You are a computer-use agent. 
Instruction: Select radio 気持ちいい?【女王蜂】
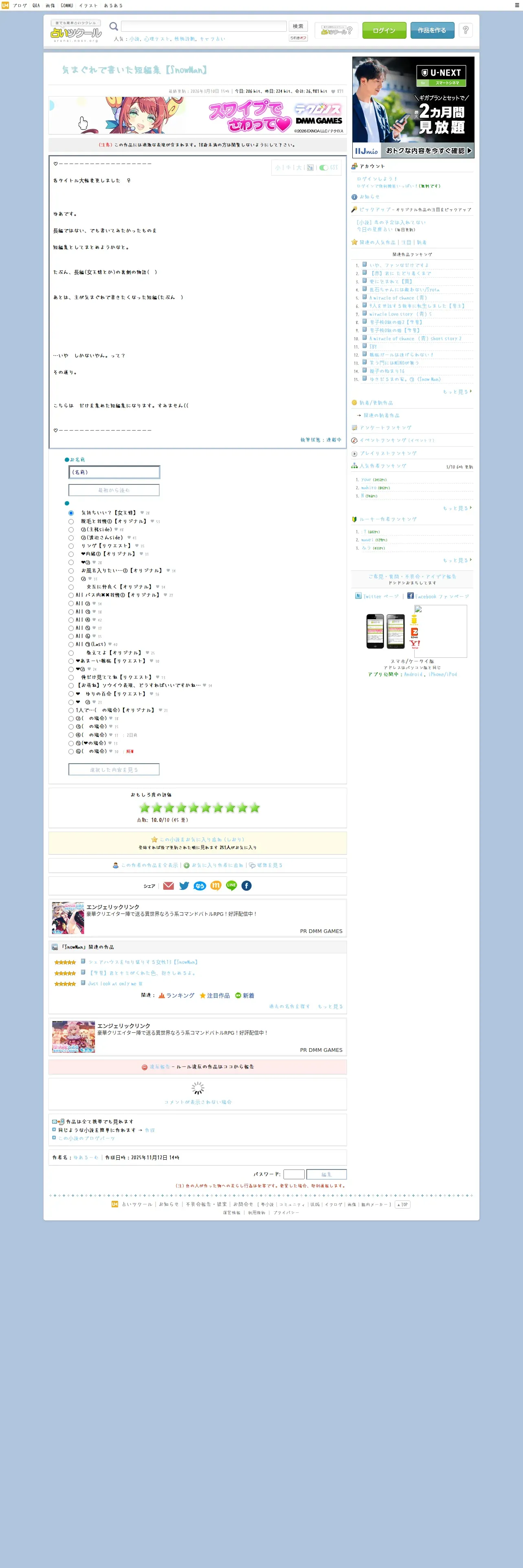click(x=70, y=513)
